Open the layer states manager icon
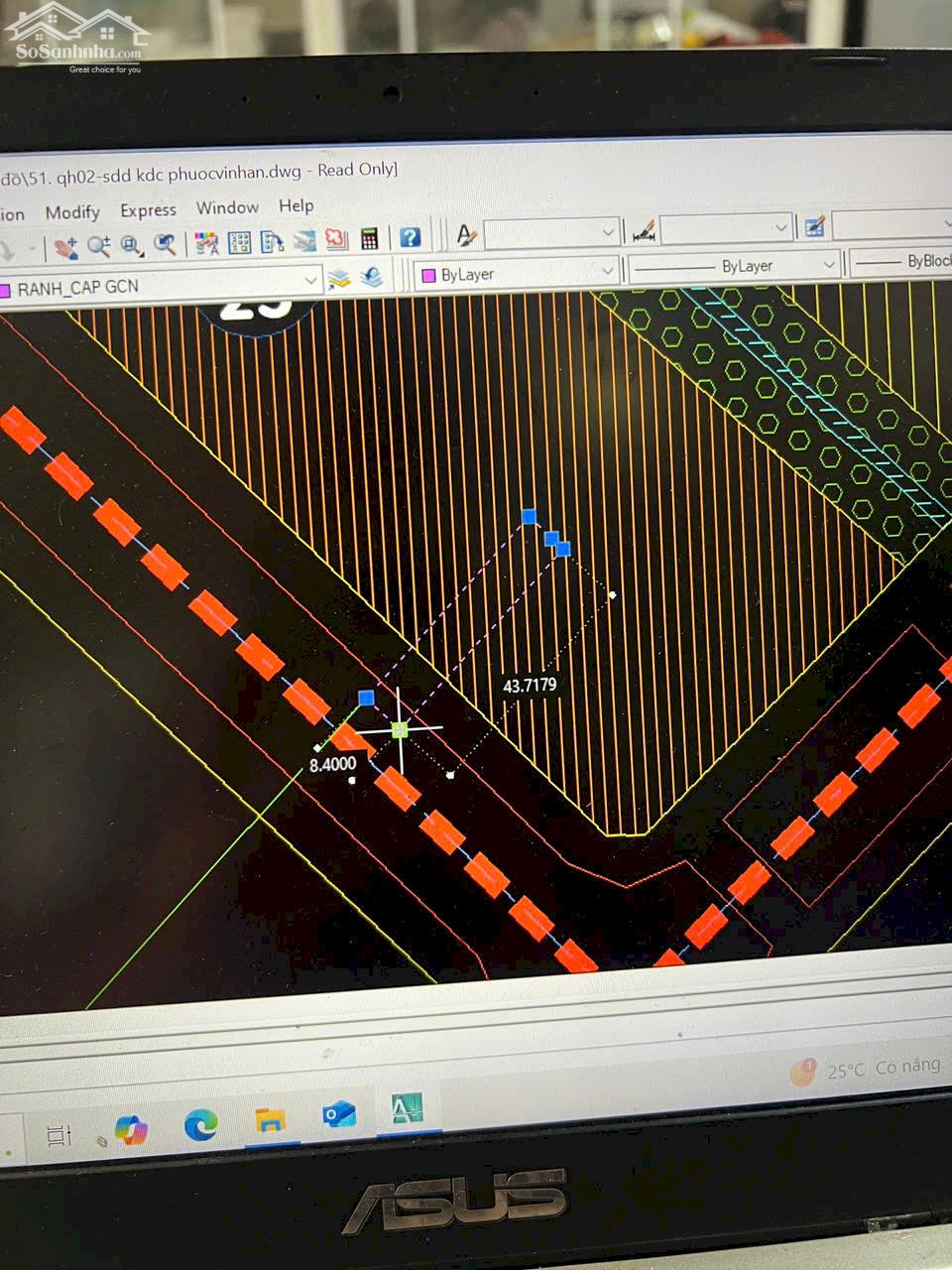Screen dimensions: 952x1270 click(x=339, y=279)
